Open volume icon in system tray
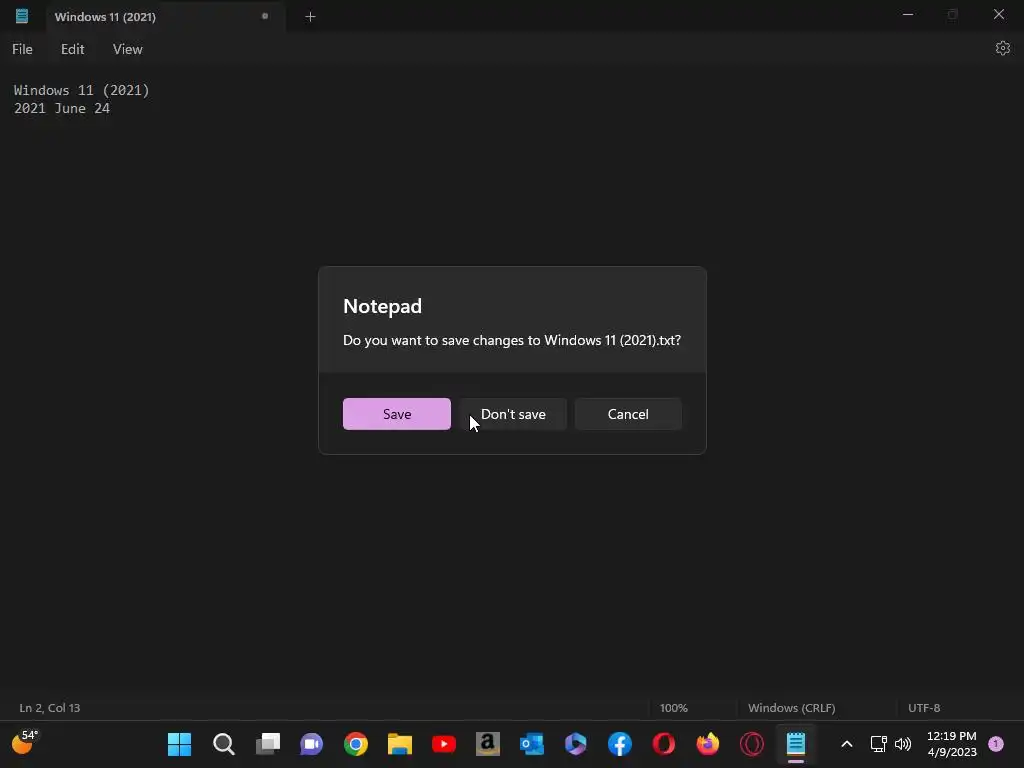Image resolution: width=1024 pixels, height=768 pixels. click(x=903, y=744)
